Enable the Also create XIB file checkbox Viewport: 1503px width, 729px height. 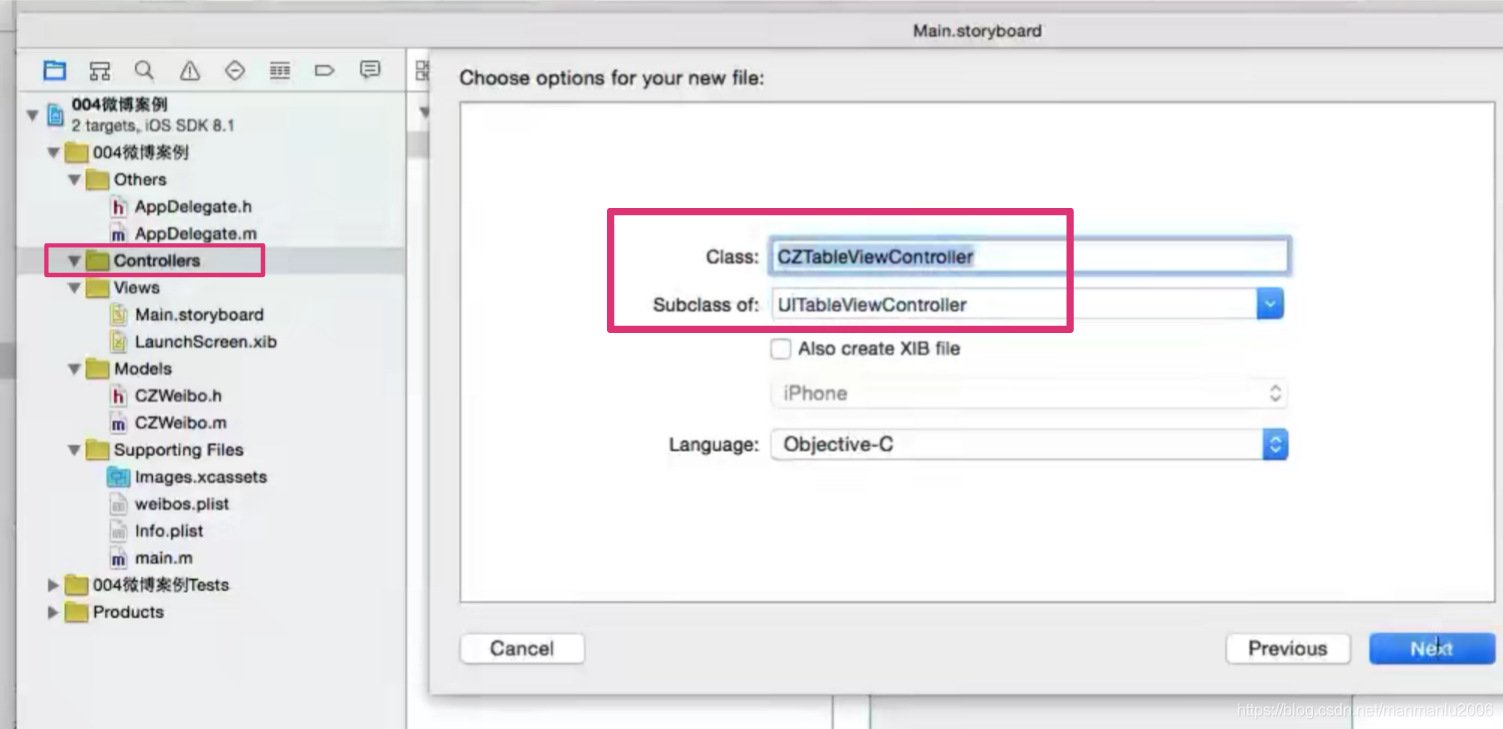(781, 349)
